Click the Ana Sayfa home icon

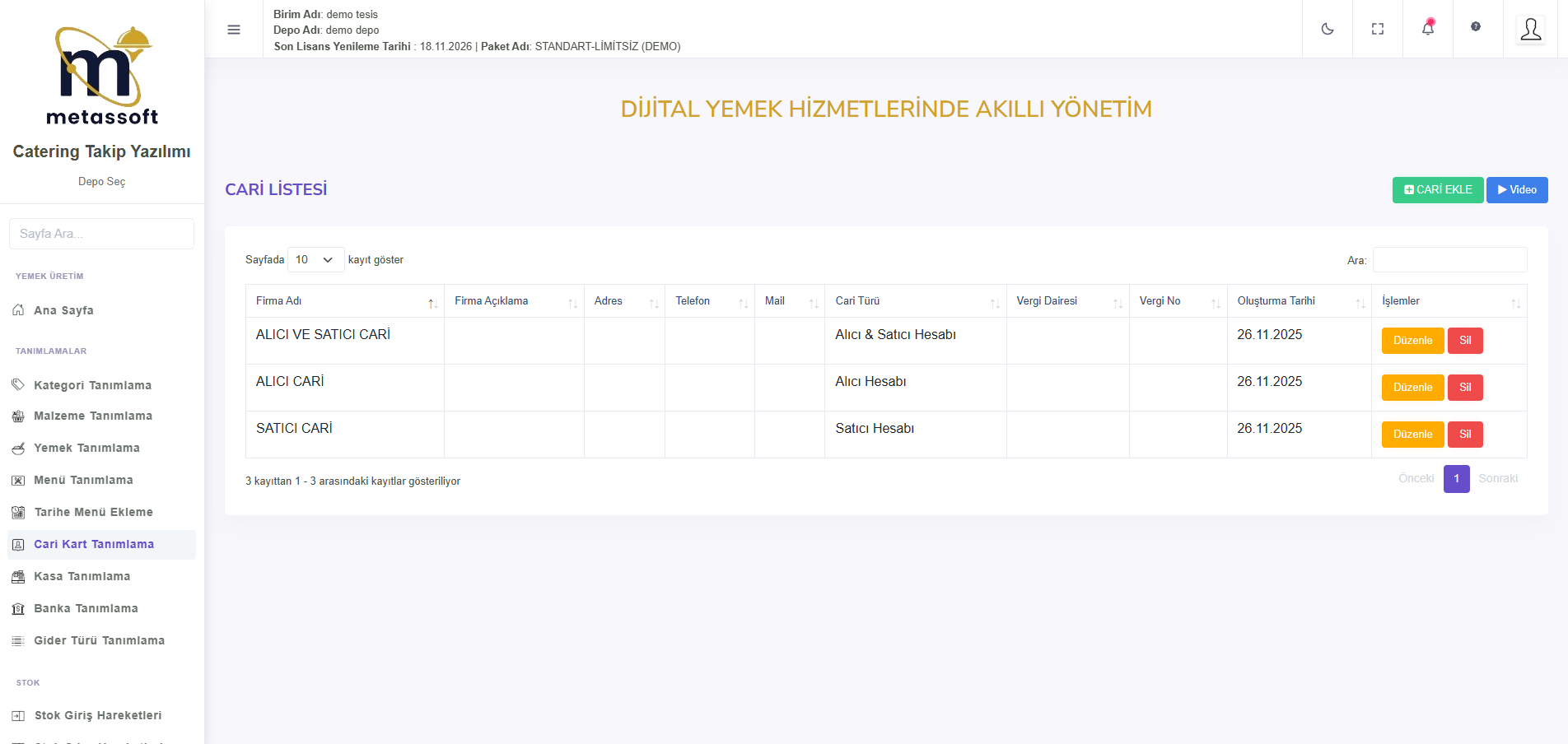point(18,310)
